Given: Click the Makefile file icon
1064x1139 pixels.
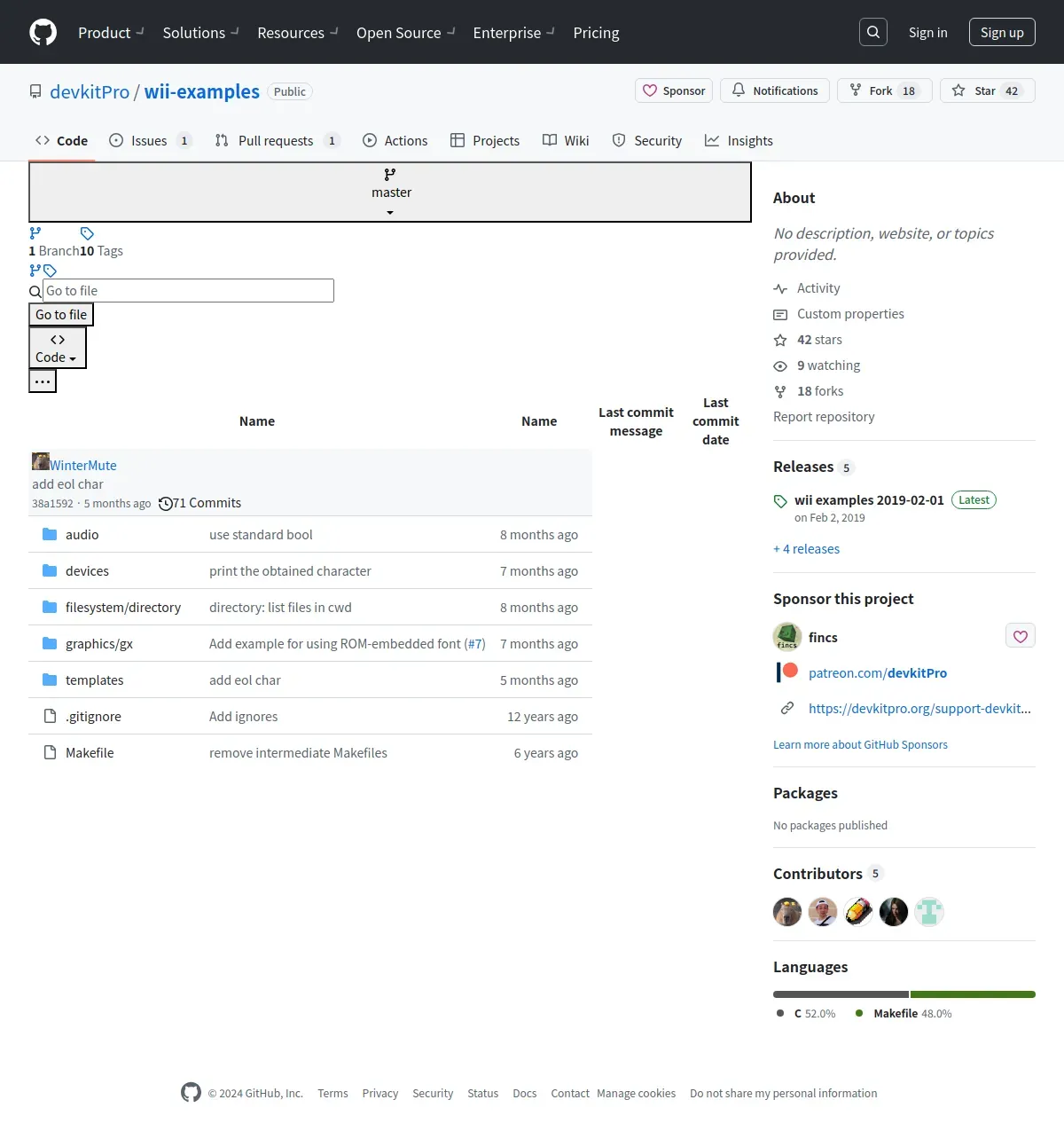Looking at the screenshot, I should [x=51, y=752].
